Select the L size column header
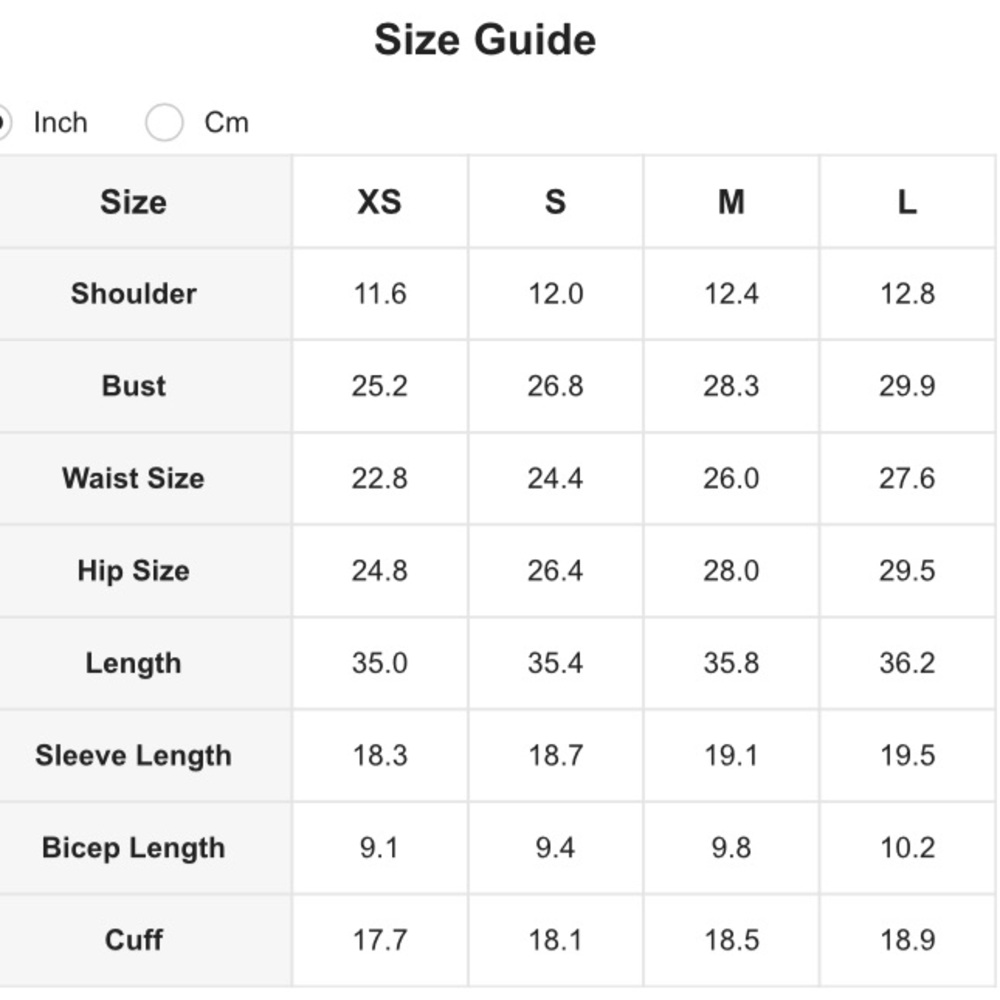Image resolution: width=1000 pixels, height=1000 pixels. (907, 202)
